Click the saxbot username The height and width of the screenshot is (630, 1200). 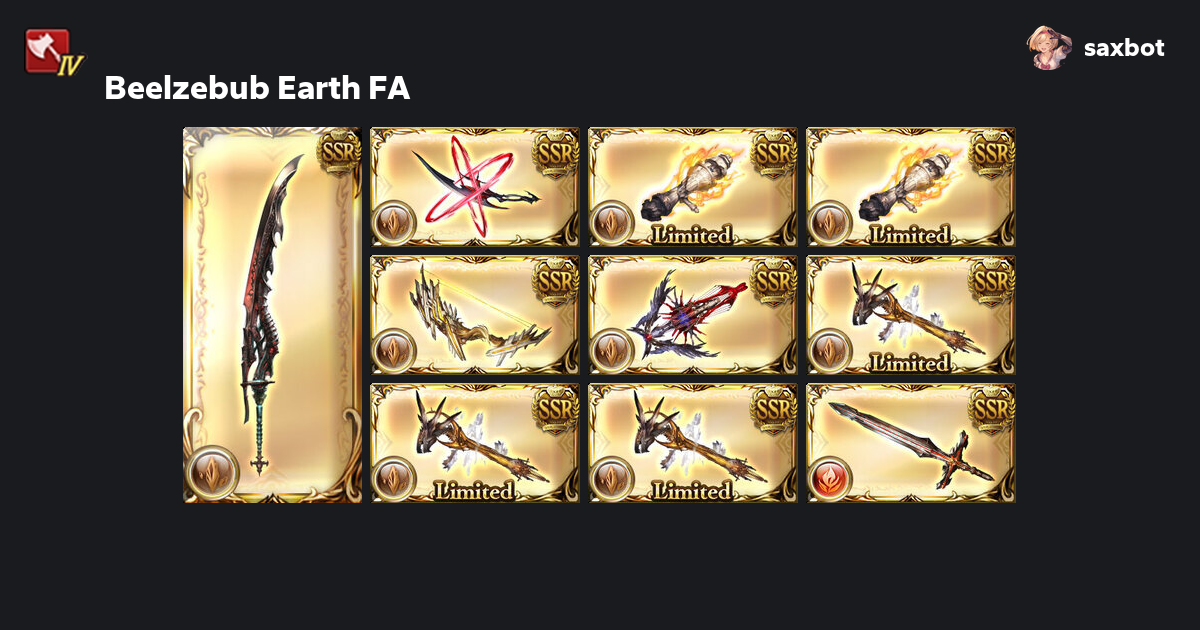point(1124,48)
